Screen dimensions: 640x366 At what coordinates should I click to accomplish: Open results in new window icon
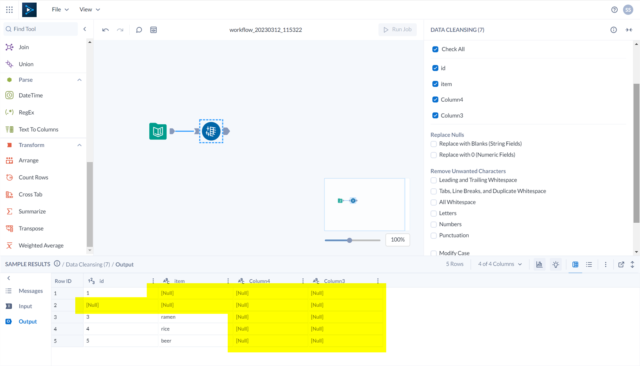click(621, 264)
